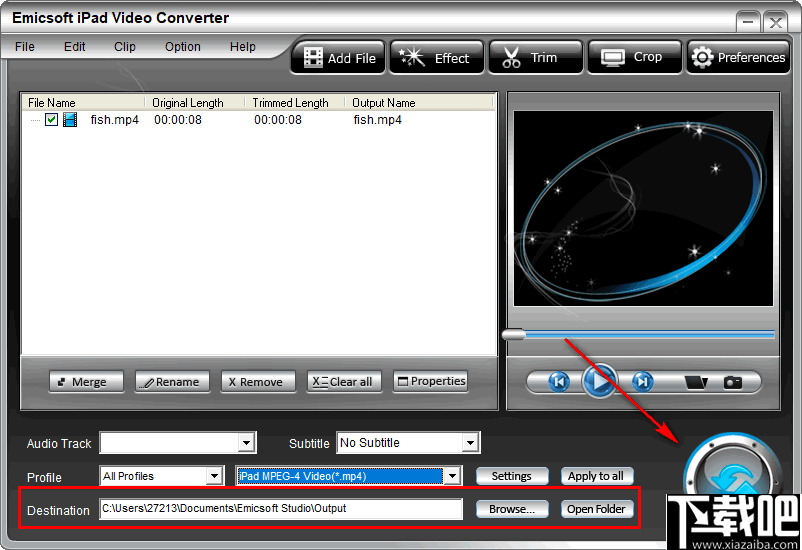Viewport: 802px width, 550px height.
Task: Open profile Settings
Action: coord(512,476)
